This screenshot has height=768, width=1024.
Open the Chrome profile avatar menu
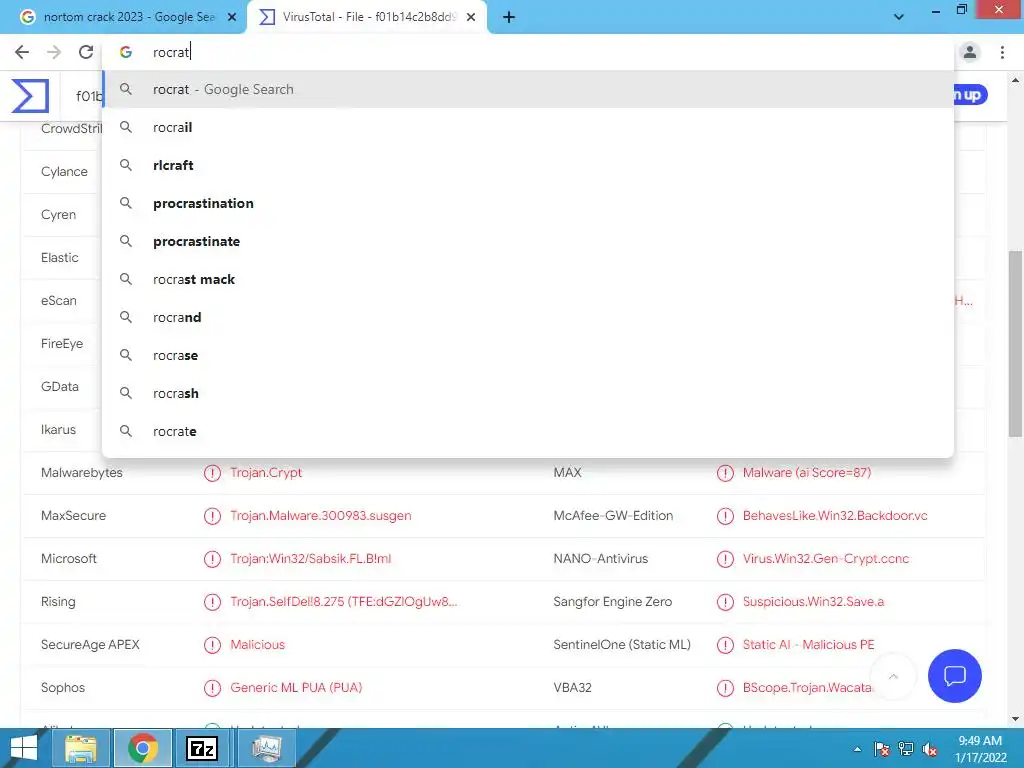970,52
